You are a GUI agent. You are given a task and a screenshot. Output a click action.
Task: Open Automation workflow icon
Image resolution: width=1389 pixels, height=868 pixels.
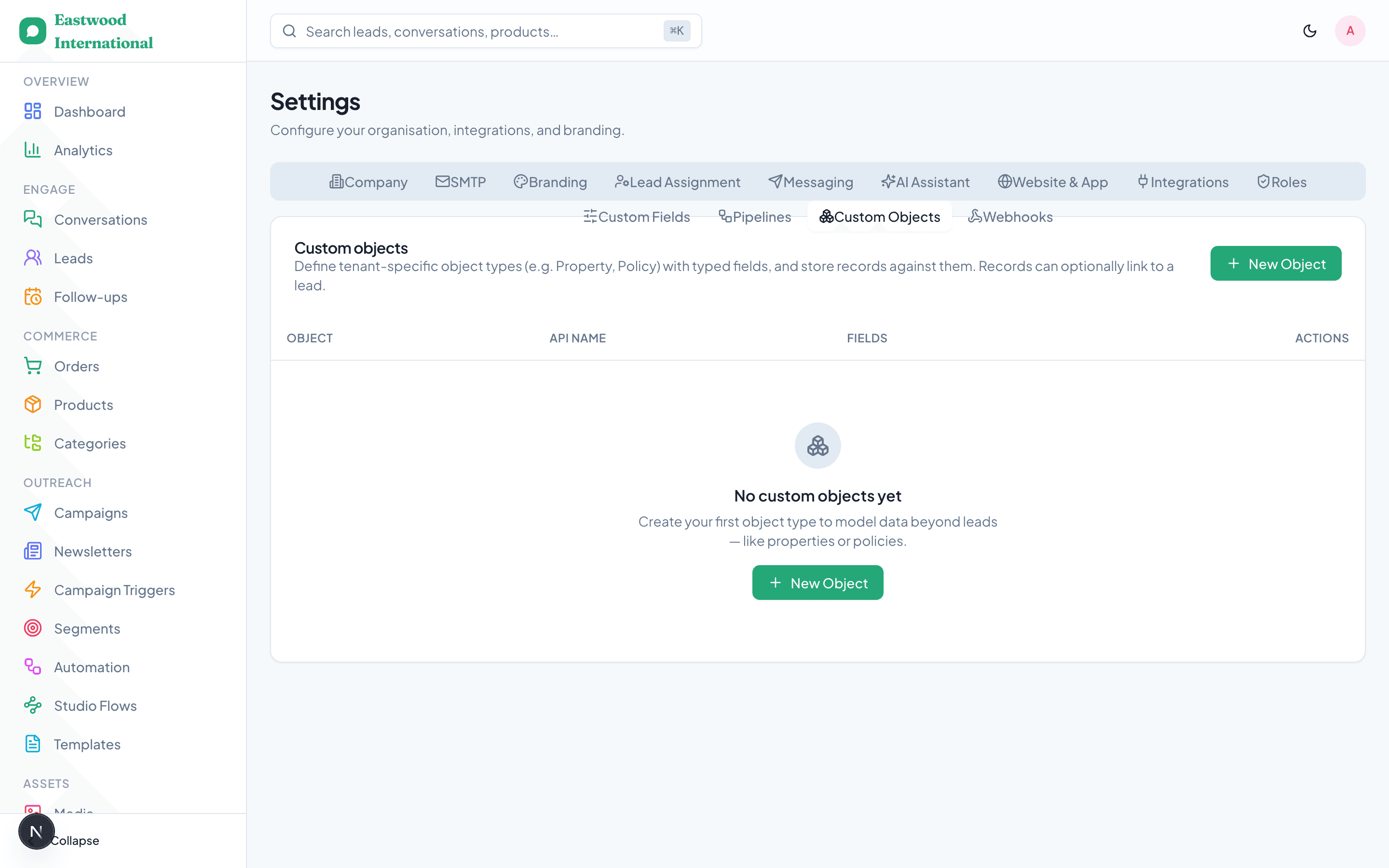point(33,666)
